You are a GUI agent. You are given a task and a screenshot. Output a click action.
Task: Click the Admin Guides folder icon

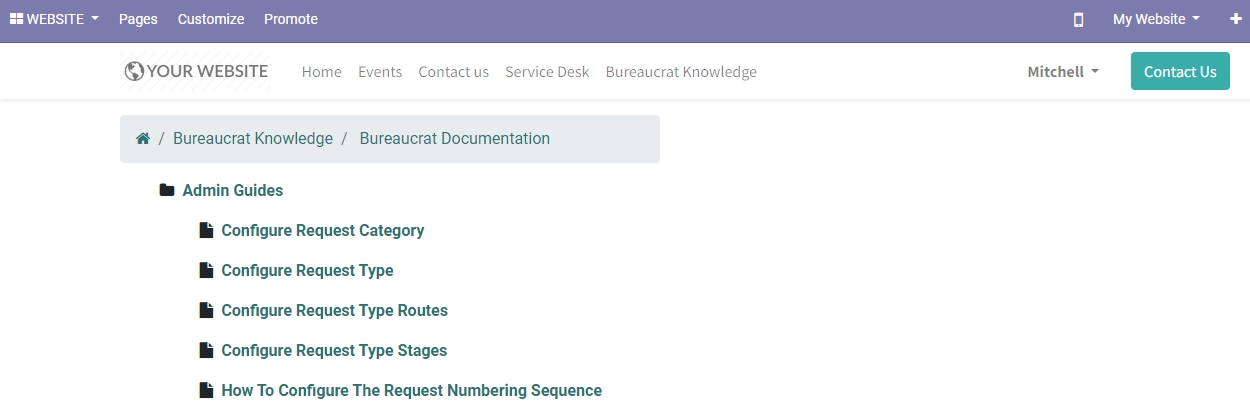167,190
